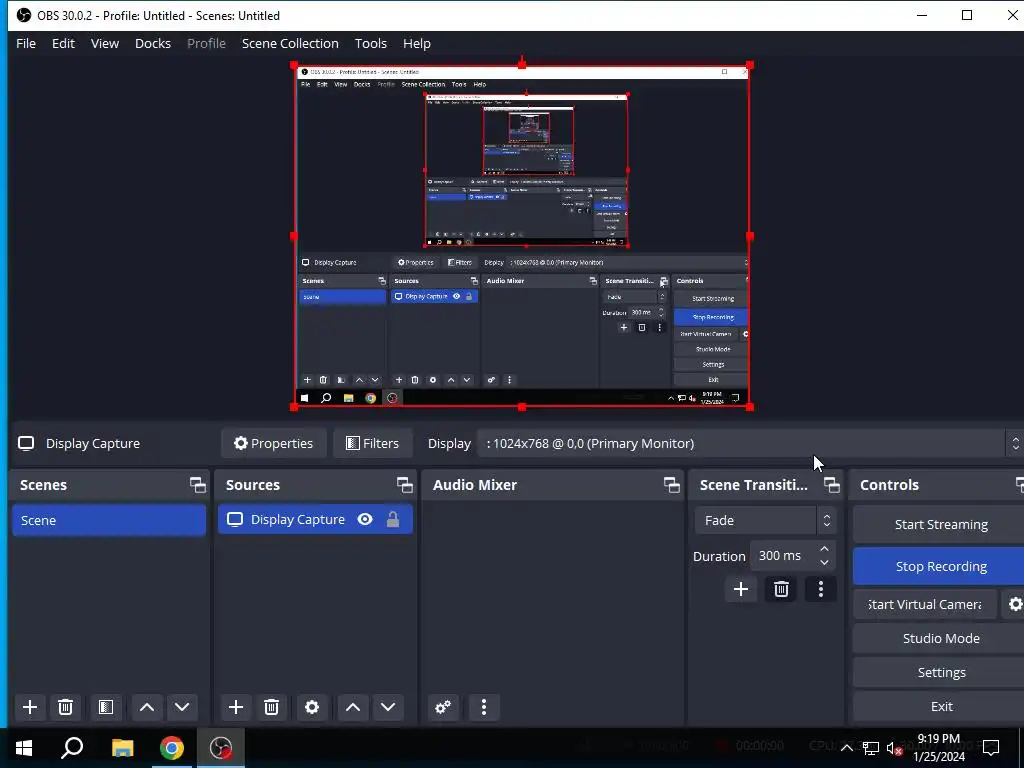Pop out the Scenes dock
This screenshot has width=1024, height=768.
point(198,485)
